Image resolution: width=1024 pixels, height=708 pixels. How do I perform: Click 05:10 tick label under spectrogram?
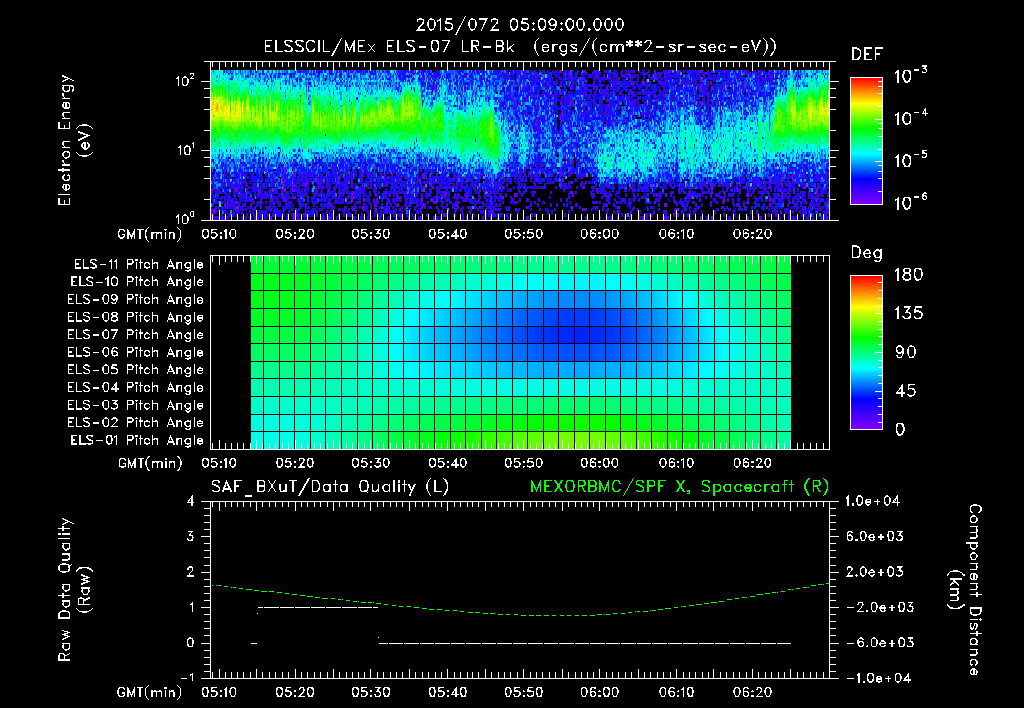[219, 234]
